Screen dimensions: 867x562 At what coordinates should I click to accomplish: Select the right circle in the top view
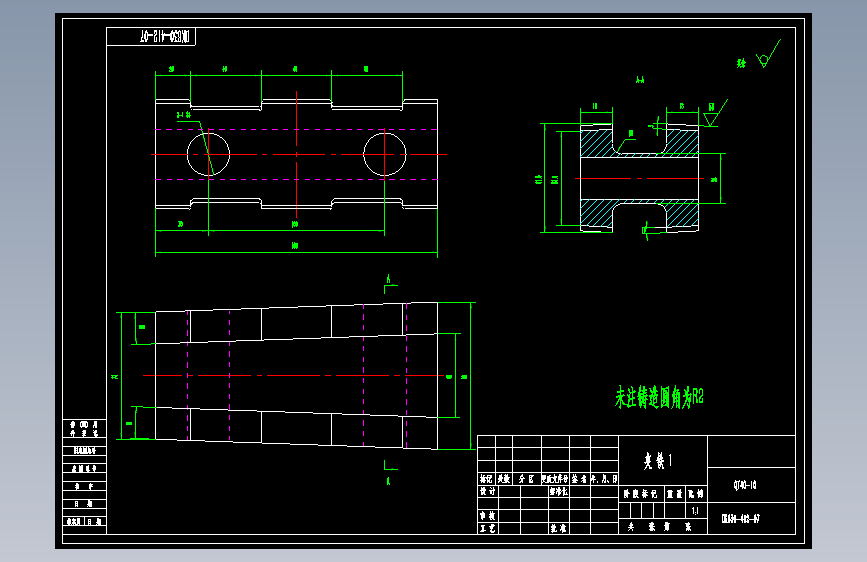(x=385, y=154)
